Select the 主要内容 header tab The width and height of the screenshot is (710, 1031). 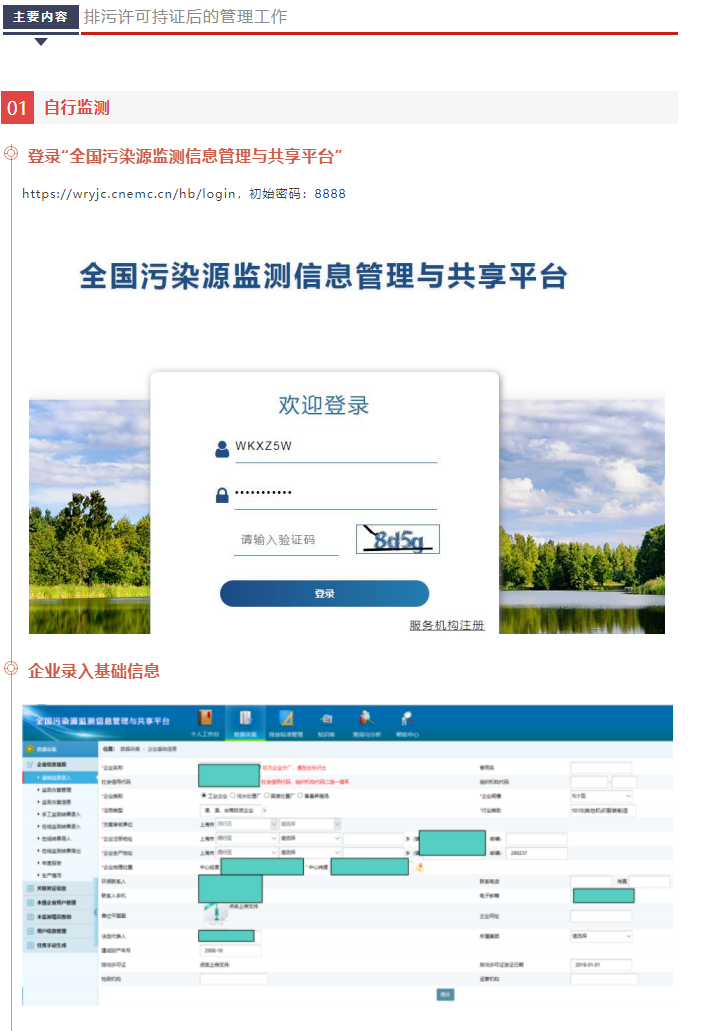coord(41,17)
